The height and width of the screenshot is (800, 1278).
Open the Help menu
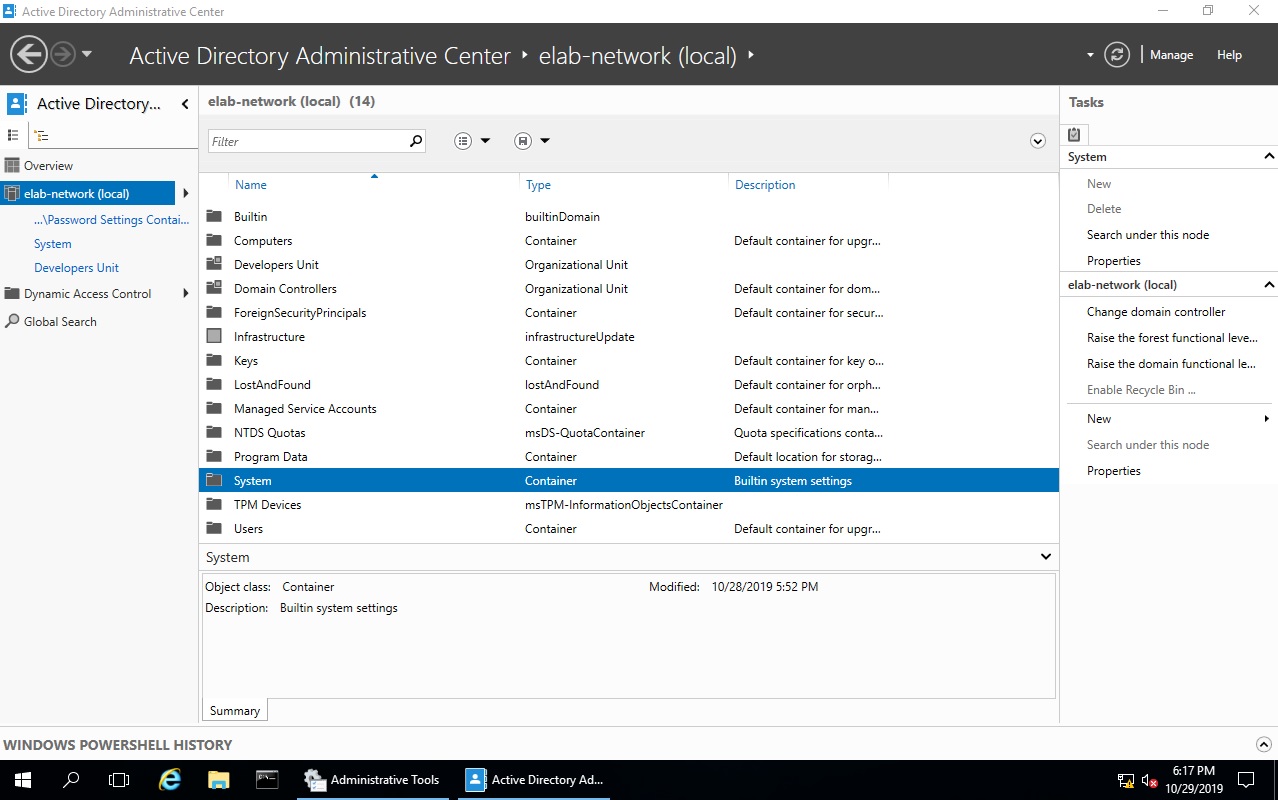pyautogui.click(x=1229, y=55)
